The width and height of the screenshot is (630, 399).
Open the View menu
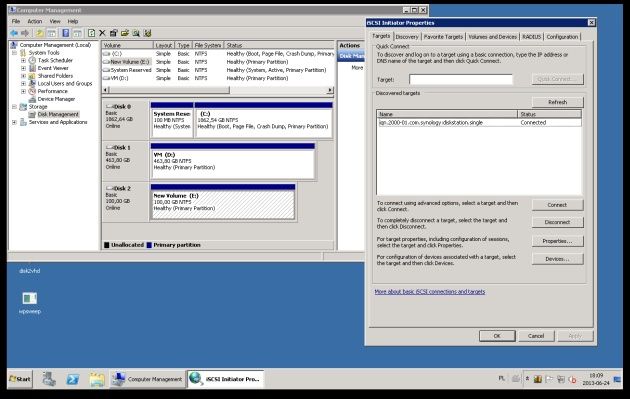(x=55, y=21)
